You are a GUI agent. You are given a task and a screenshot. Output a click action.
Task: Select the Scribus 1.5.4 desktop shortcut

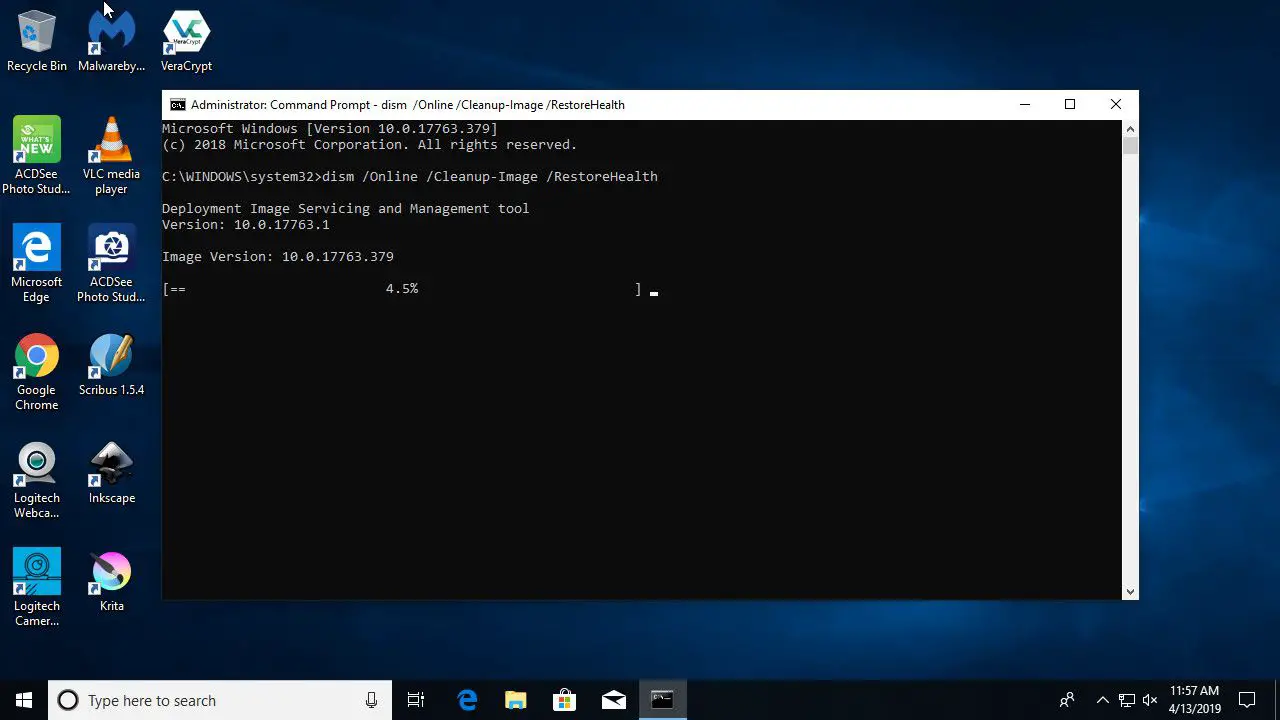[x=111, y=364]
